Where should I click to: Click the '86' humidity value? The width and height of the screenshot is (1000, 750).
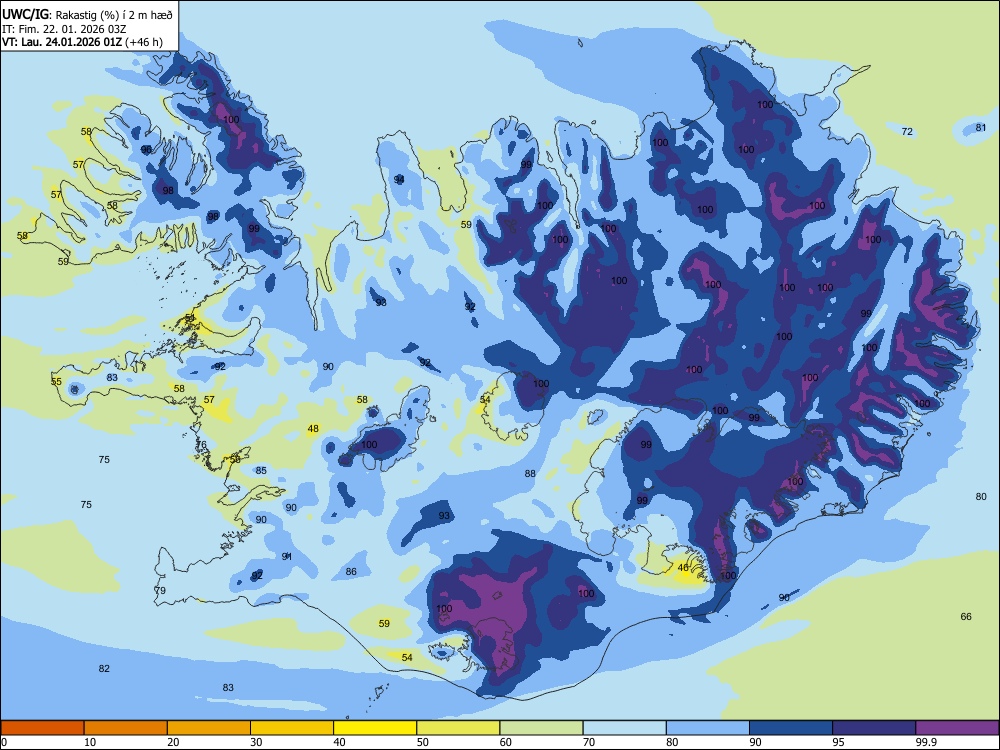[351, 571]
